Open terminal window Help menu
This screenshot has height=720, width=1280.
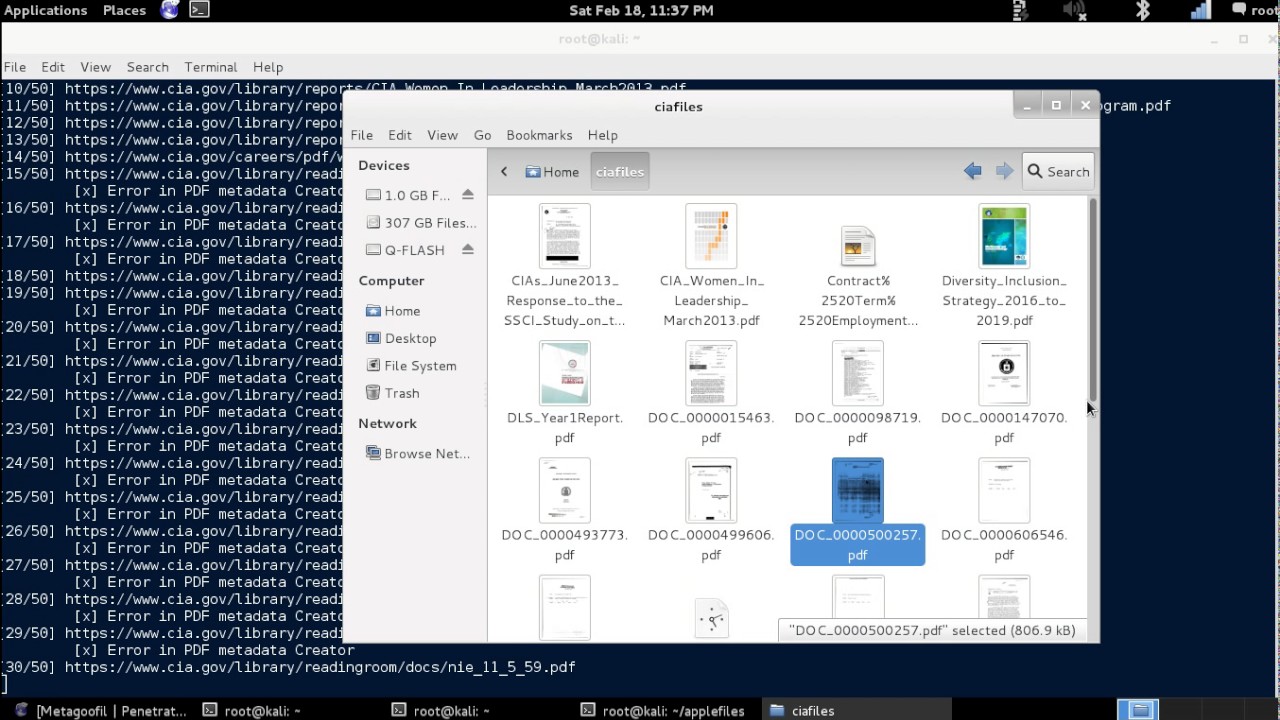tap(268, 67)
